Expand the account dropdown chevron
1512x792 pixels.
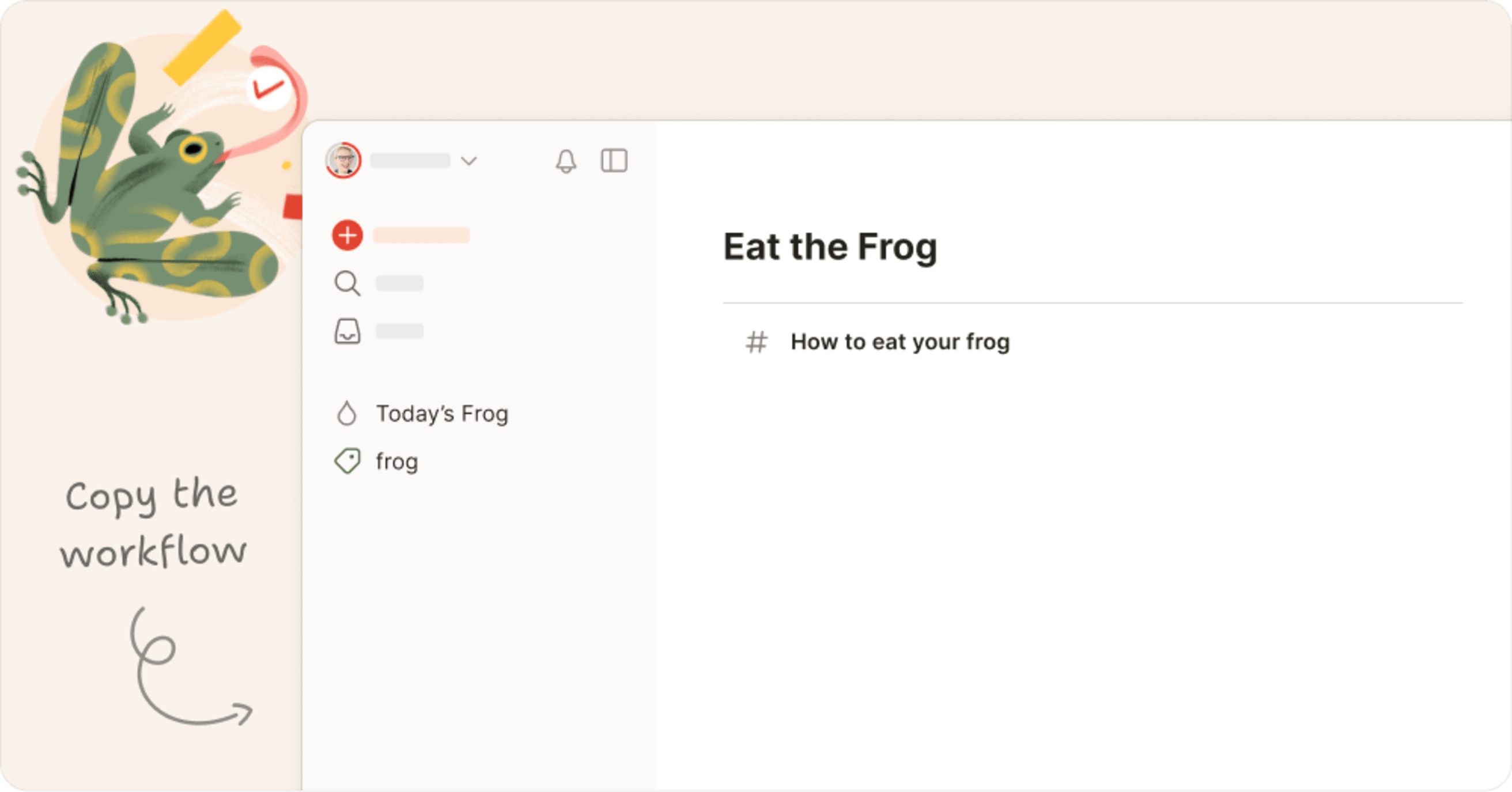[468, 161]
